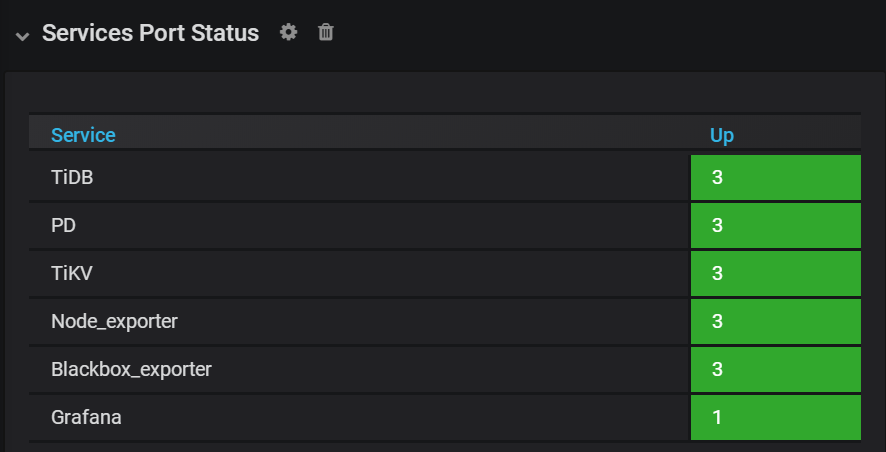Sort table by Up column header
Screen dimensions: 886x452
(722, 134)
